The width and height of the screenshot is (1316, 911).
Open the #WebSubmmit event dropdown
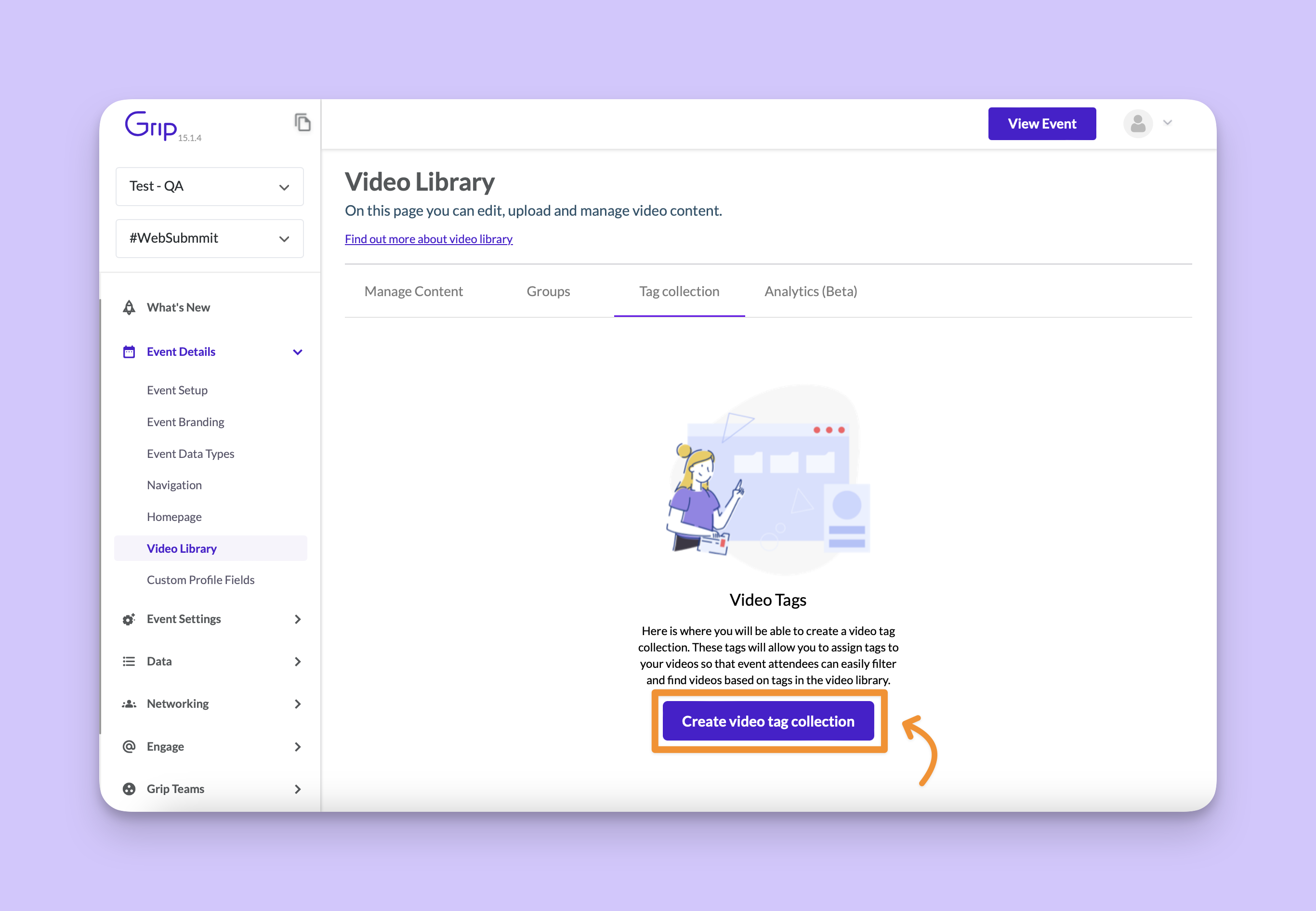pyautogui.click(x=210, y=238)
